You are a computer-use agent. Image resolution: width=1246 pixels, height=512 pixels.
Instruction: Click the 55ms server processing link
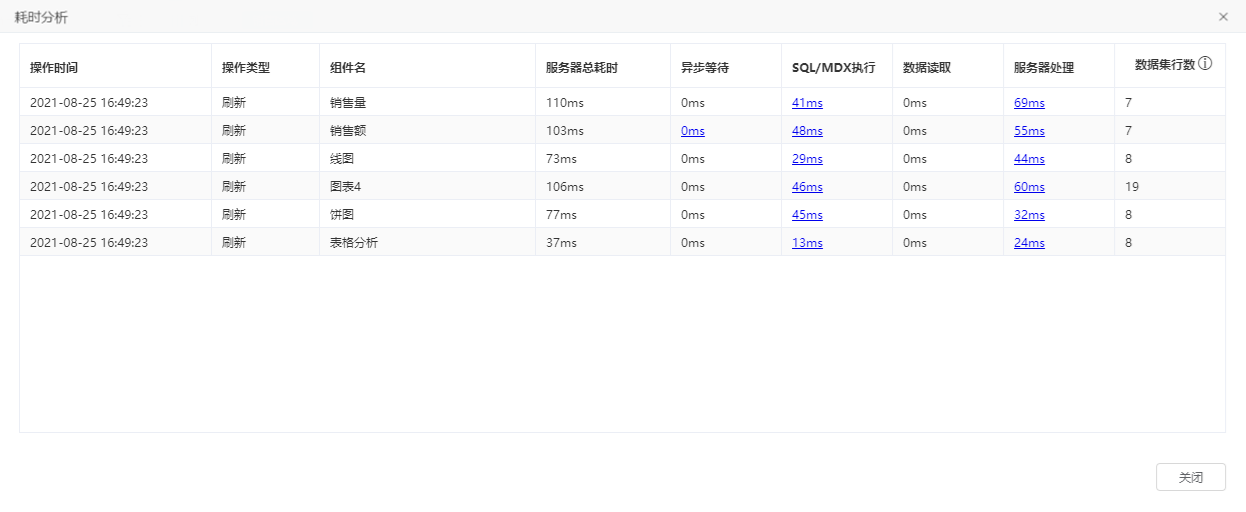[1029, 131]
